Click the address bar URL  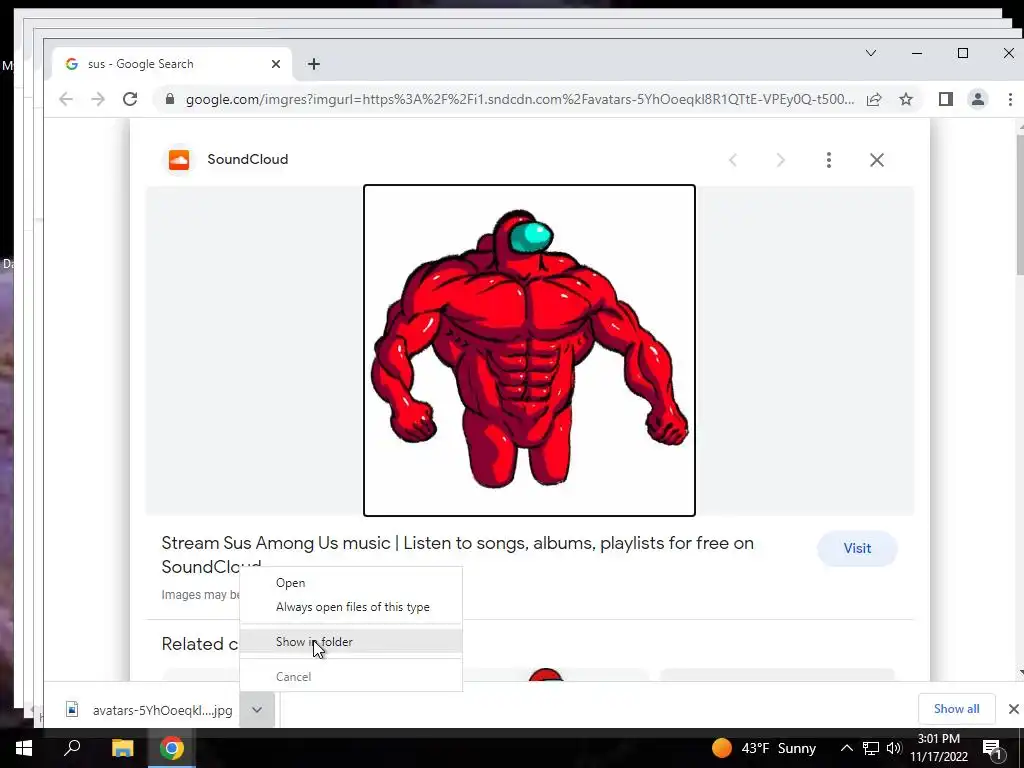pos(520,99)
